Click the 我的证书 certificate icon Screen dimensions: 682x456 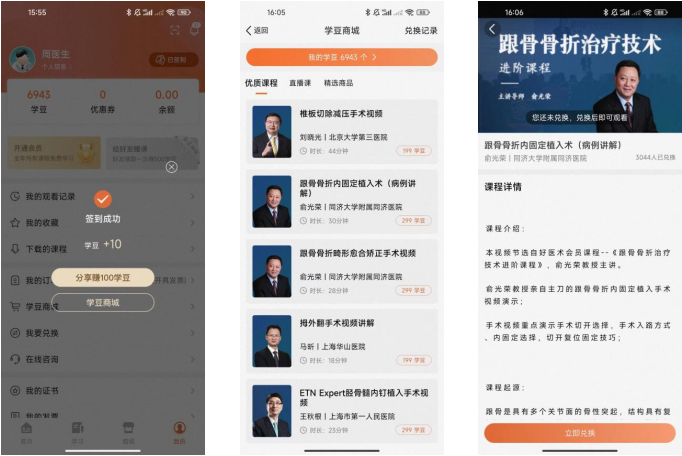tap(15, 390)
